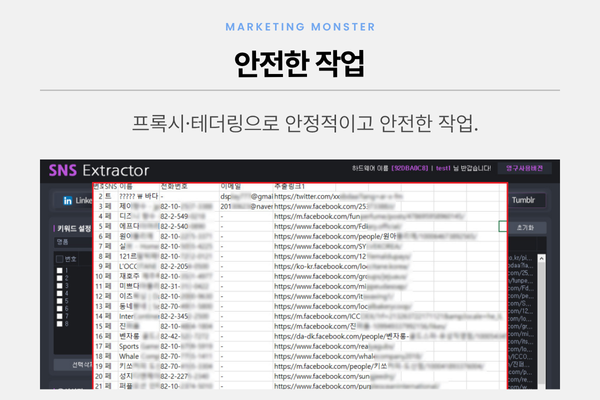Click the MARKETING MONSTER heading text
600x400 pixels.
tap(300, 27)
